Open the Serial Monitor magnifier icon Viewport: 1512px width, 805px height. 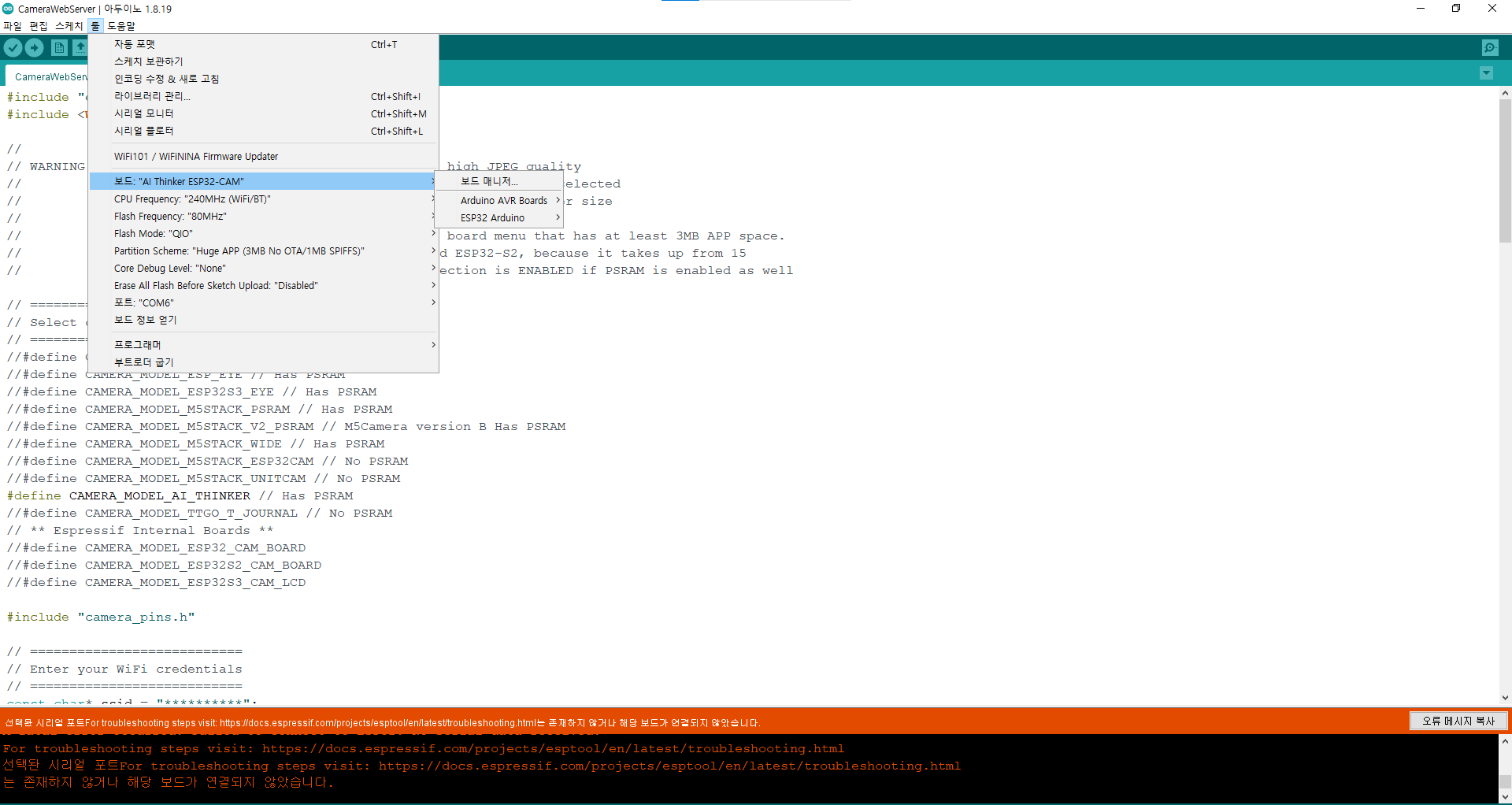click(x=1490, y=48)
